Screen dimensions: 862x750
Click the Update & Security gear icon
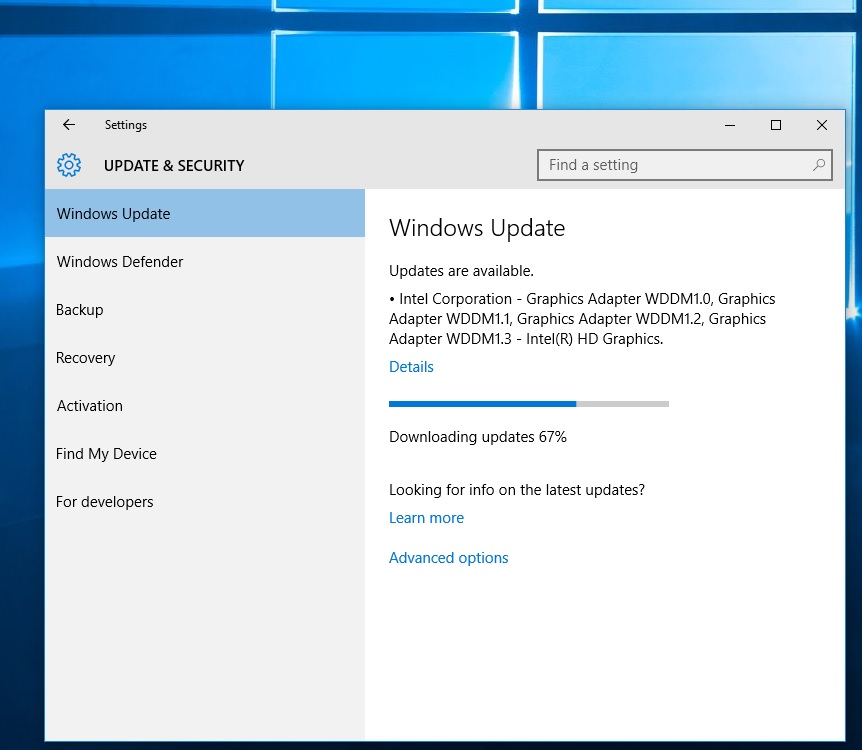point(69,165)
